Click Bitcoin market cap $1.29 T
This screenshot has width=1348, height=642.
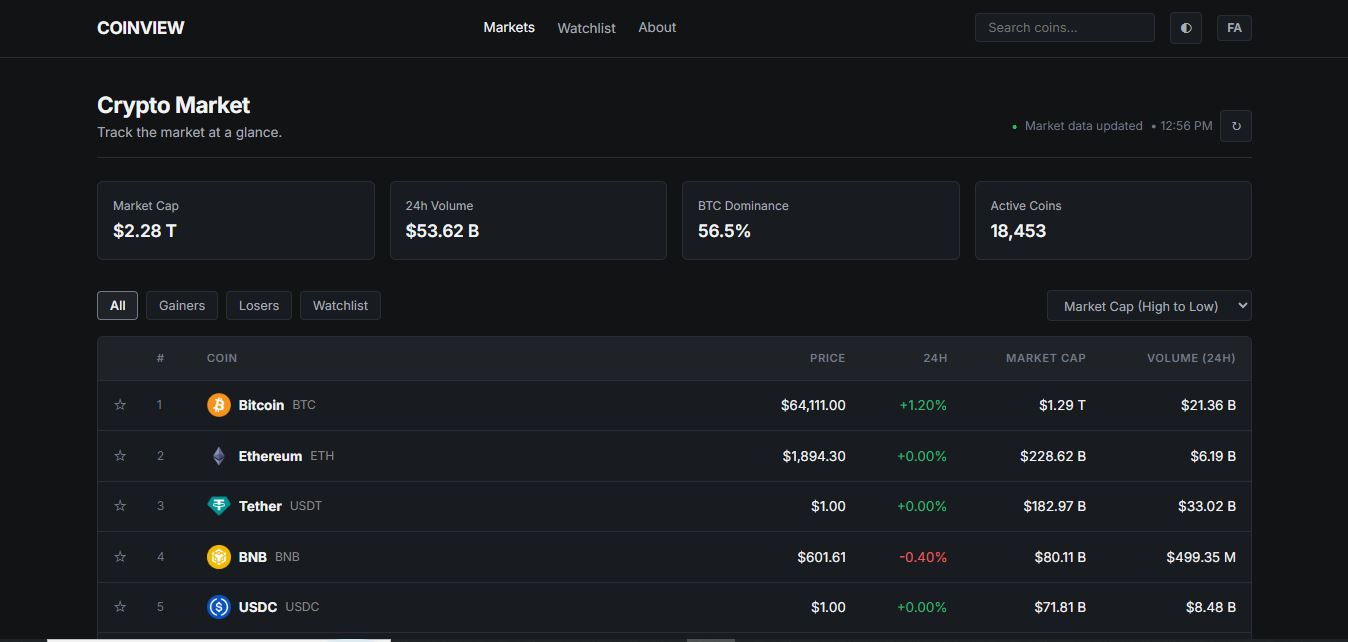click(x=1062, y=405)
